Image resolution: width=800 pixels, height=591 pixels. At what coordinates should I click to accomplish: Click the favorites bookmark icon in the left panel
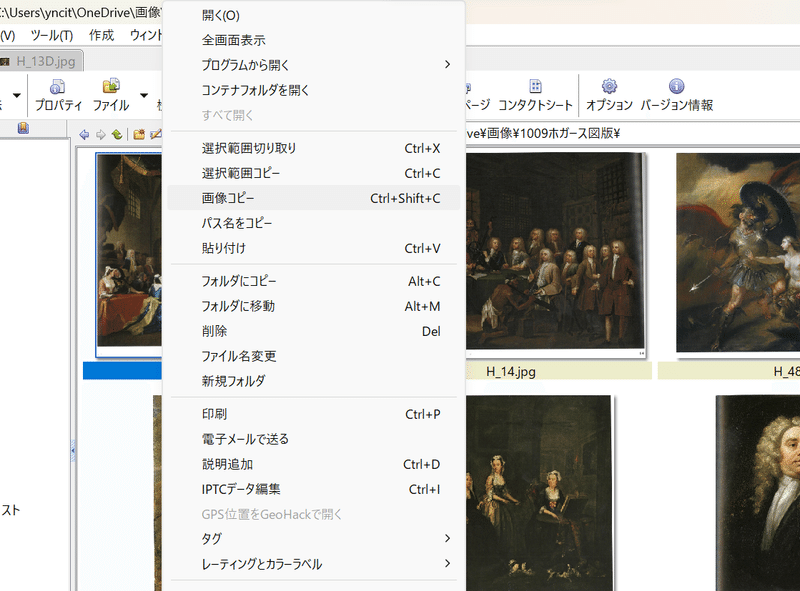click(23, 128)
